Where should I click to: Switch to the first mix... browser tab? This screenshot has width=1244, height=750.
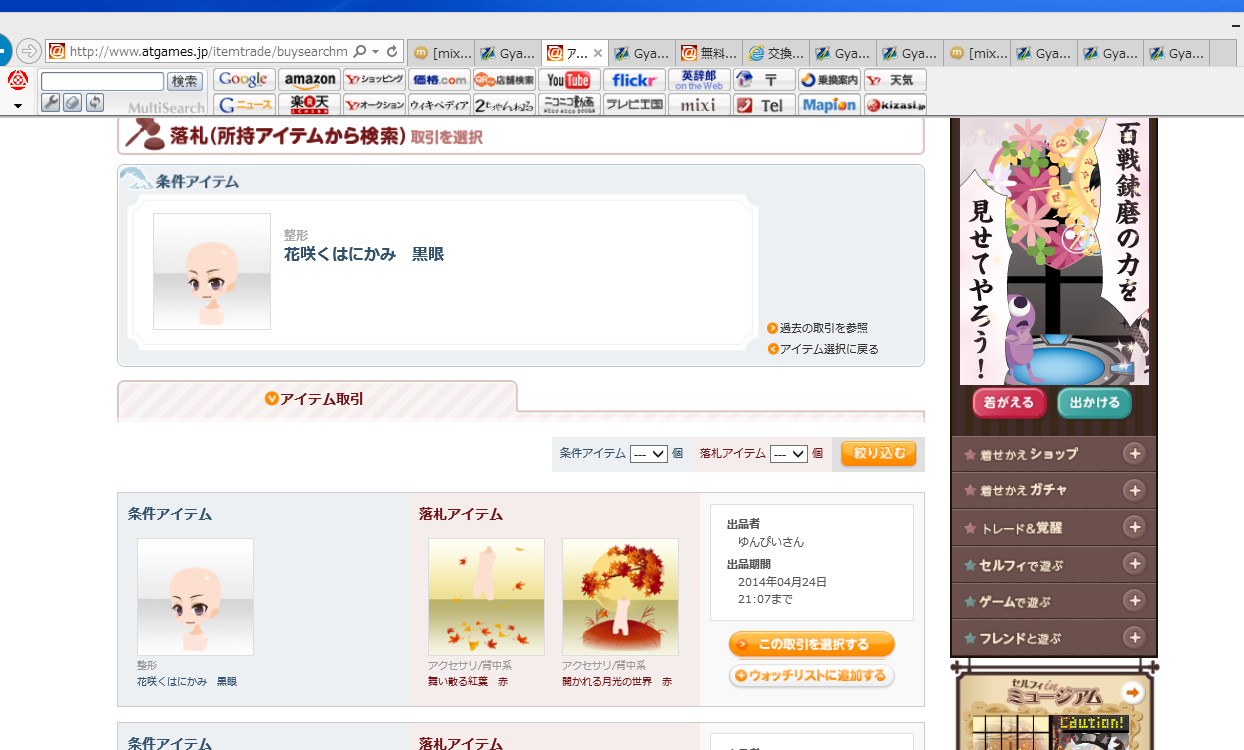pos(441,53)
